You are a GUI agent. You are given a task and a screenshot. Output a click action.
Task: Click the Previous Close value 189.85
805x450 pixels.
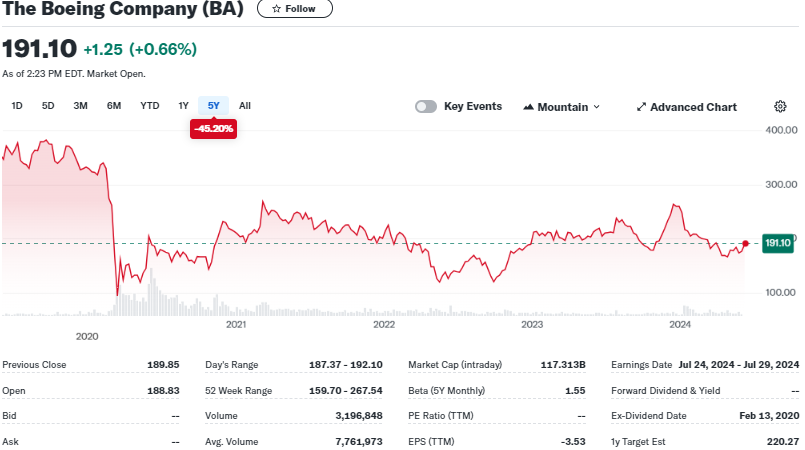click(x=163, y=365)
